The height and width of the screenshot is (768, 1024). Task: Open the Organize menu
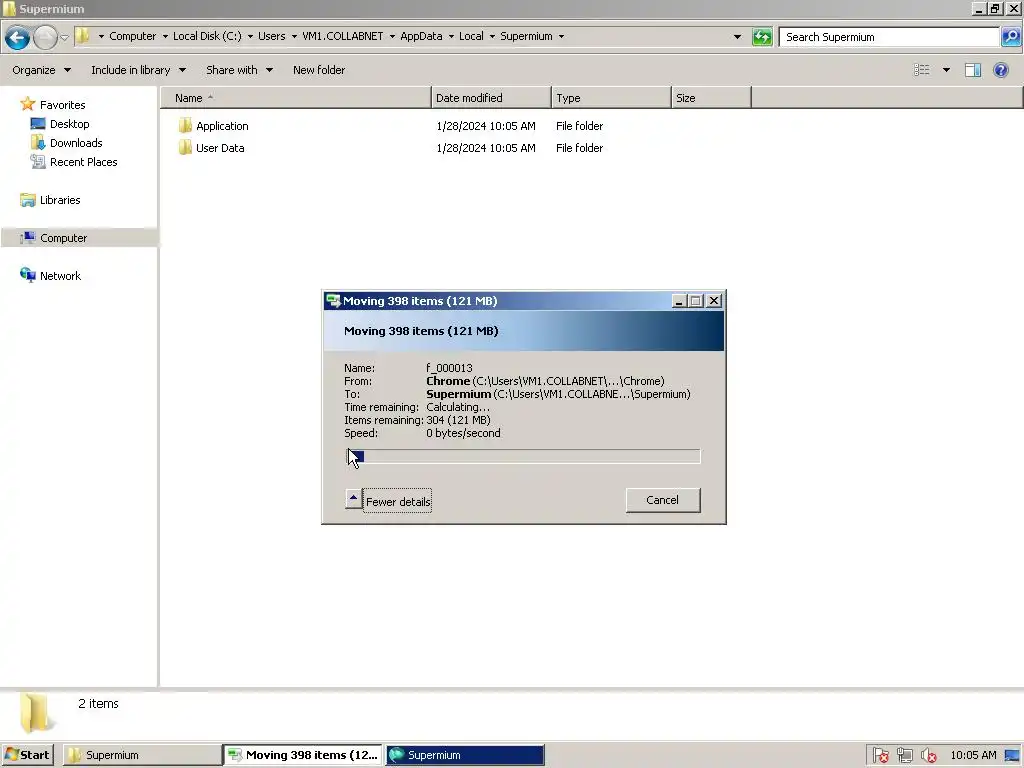click(x=41, y=70)
